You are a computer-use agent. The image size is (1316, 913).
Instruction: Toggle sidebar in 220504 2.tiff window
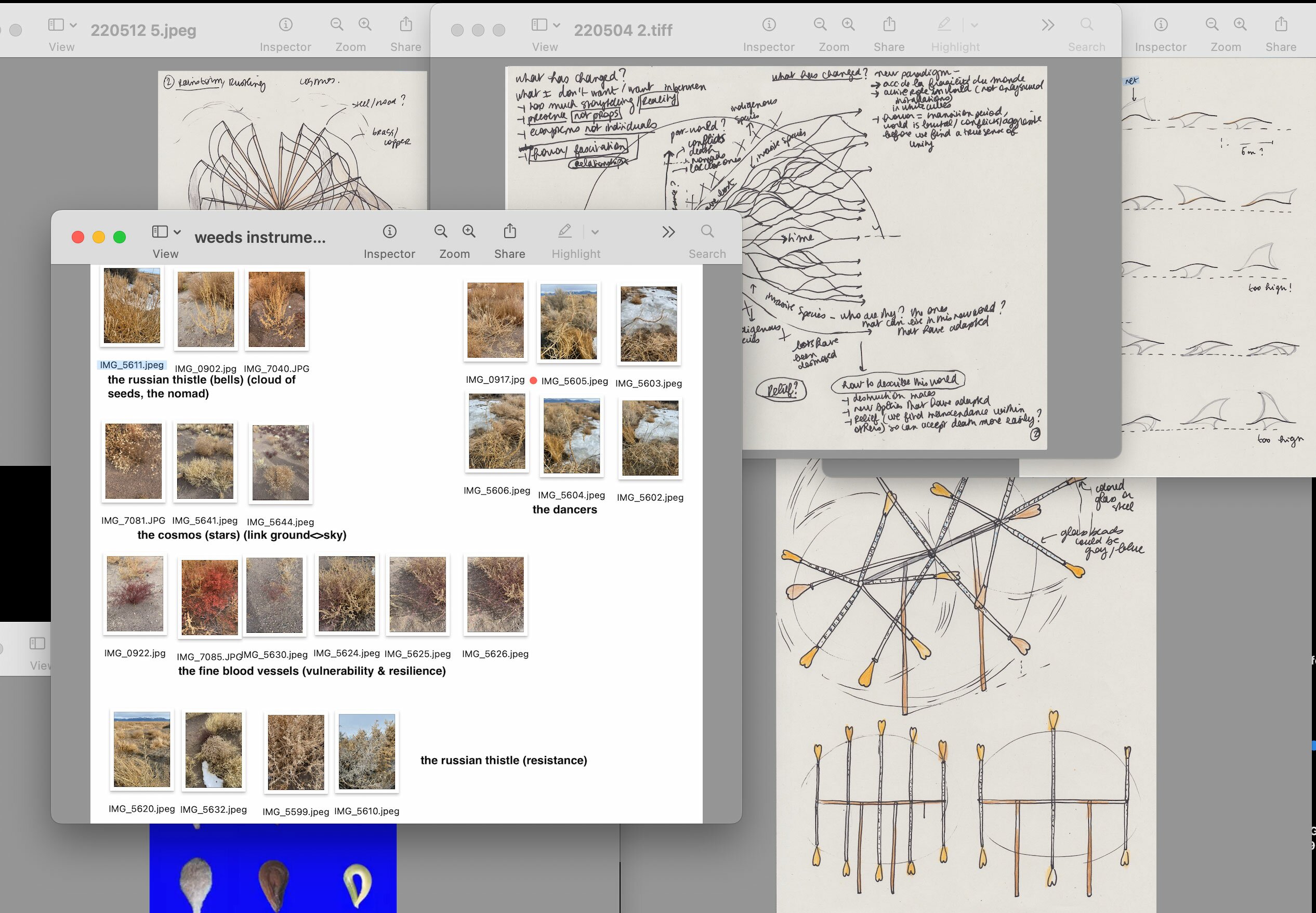[x=539, y=24]
